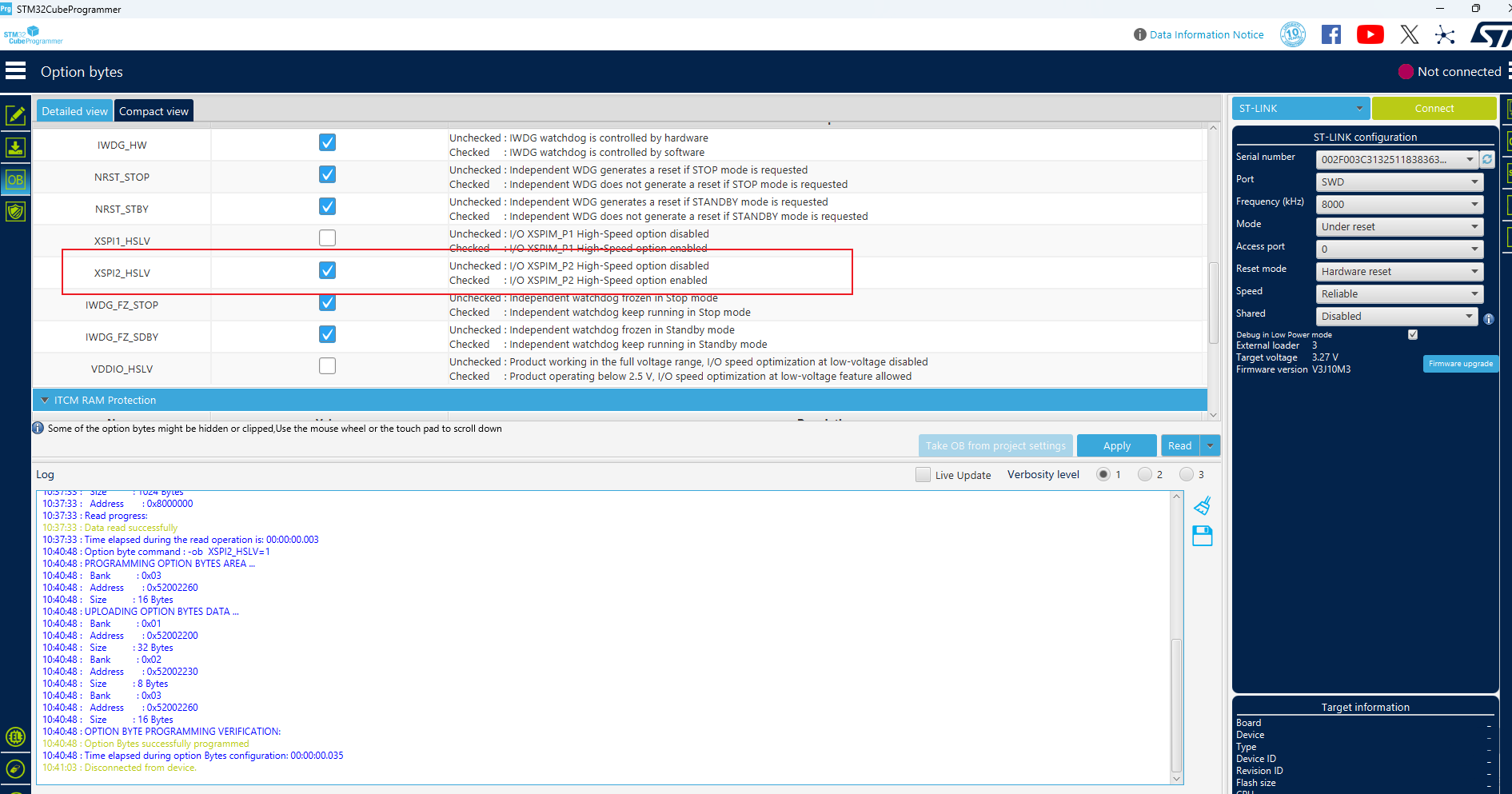
Task: Switch to the Detailed view tab
Action: [x=74, y=111]
